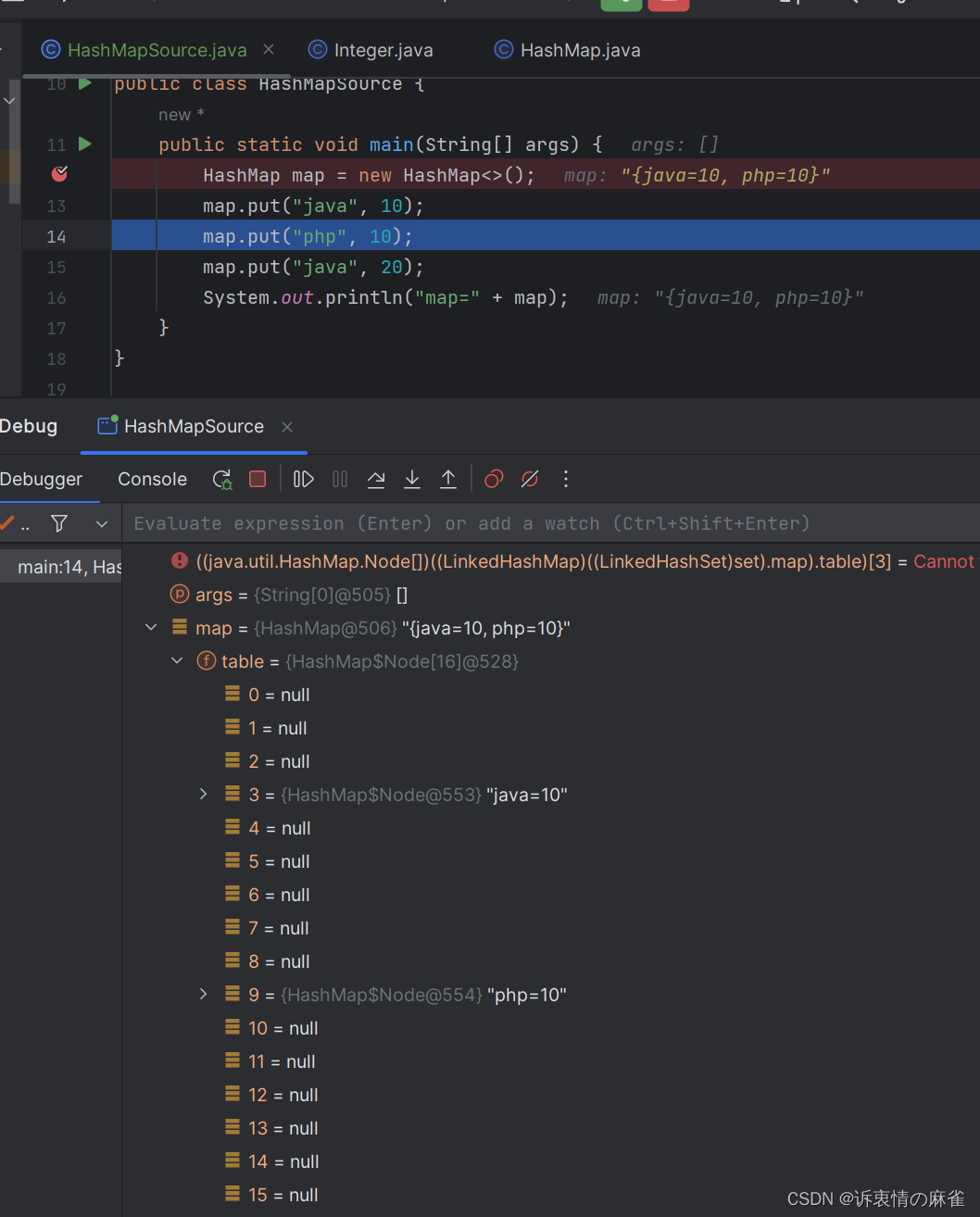Remove the breakpoint on the HashMap line
Screen dimensions: 980x1217
pyautogui.click(x=59, y=173)
